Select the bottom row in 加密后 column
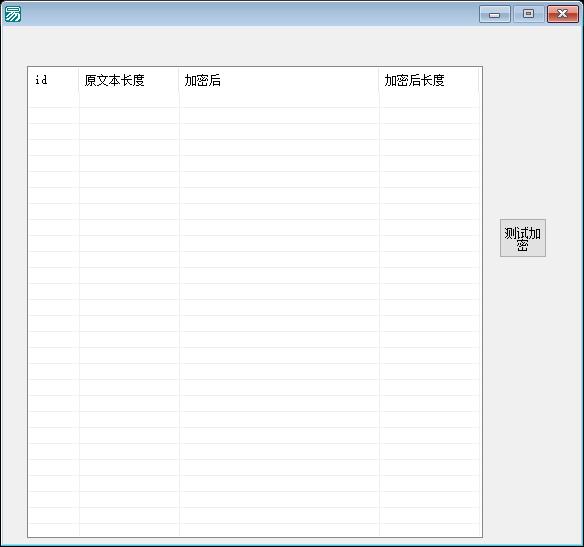Image resolution: width=584 pixels, height=547 pixels. (279, 530)
